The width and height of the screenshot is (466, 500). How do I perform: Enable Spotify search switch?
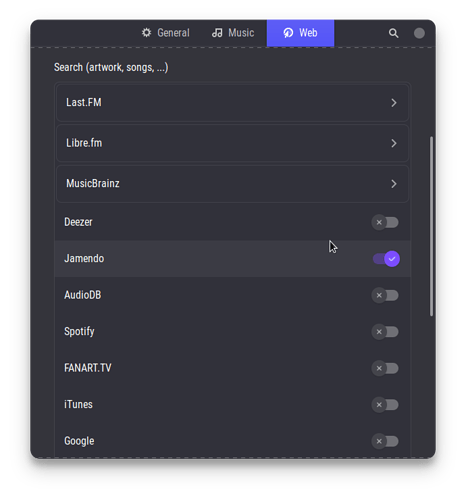click(385, 332)
